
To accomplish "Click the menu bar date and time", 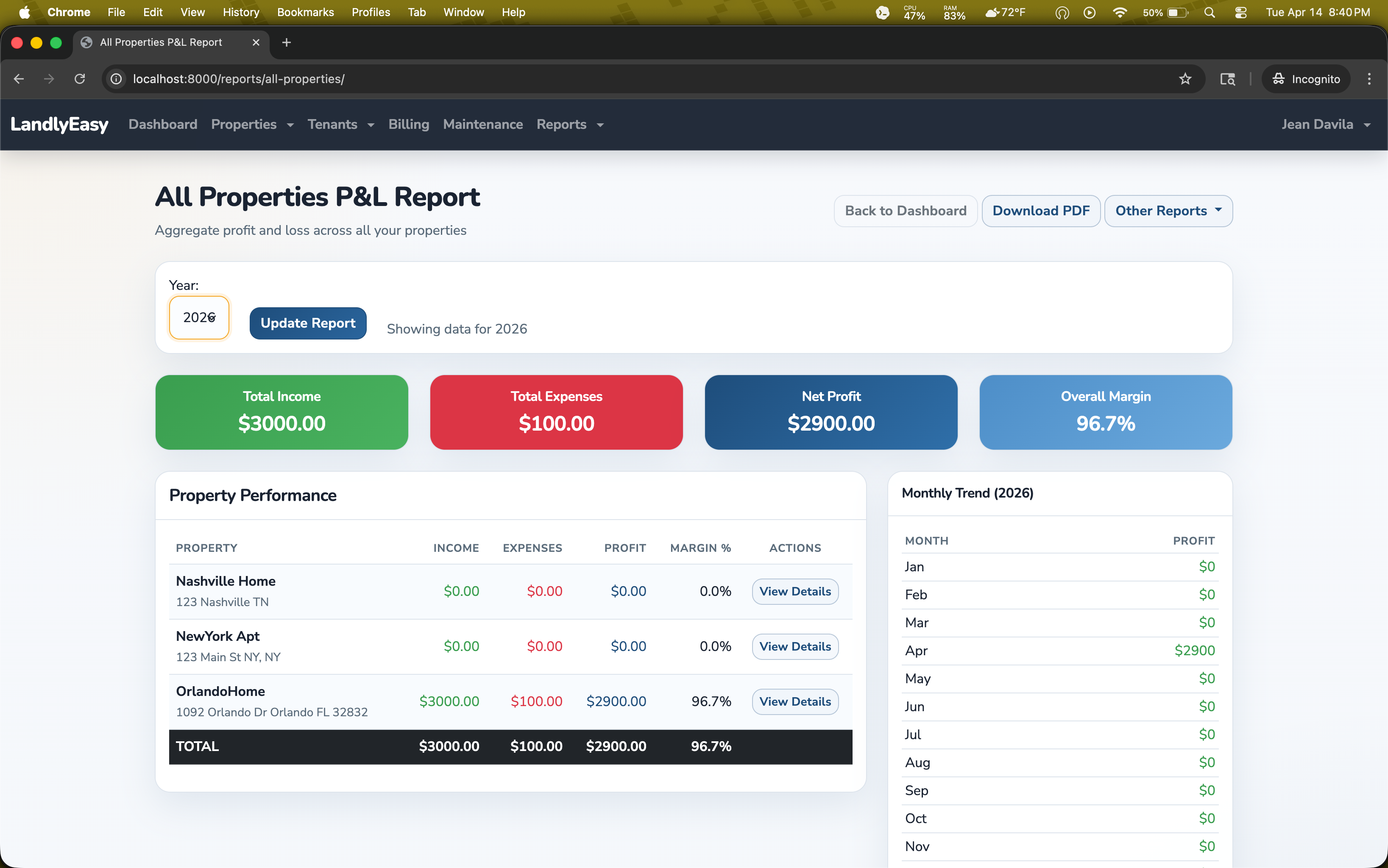I will (x=1318, y=12).
